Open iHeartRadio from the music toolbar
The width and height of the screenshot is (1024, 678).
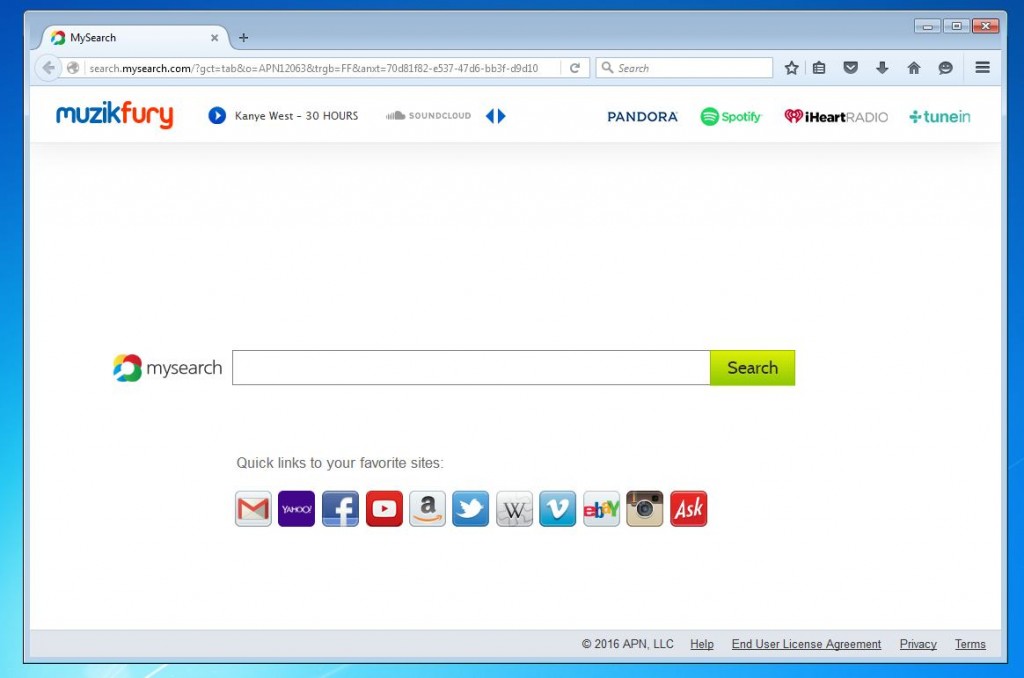[x=836, y=116]
